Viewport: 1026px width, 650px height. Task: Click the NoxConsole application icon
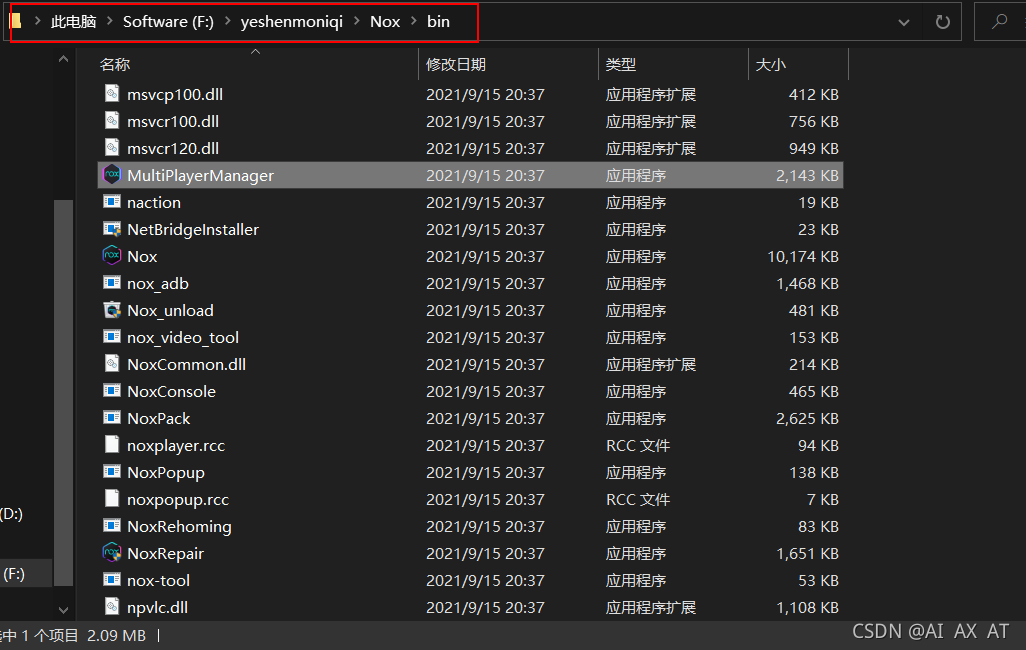pyautogui.click(x=112, y=391)
